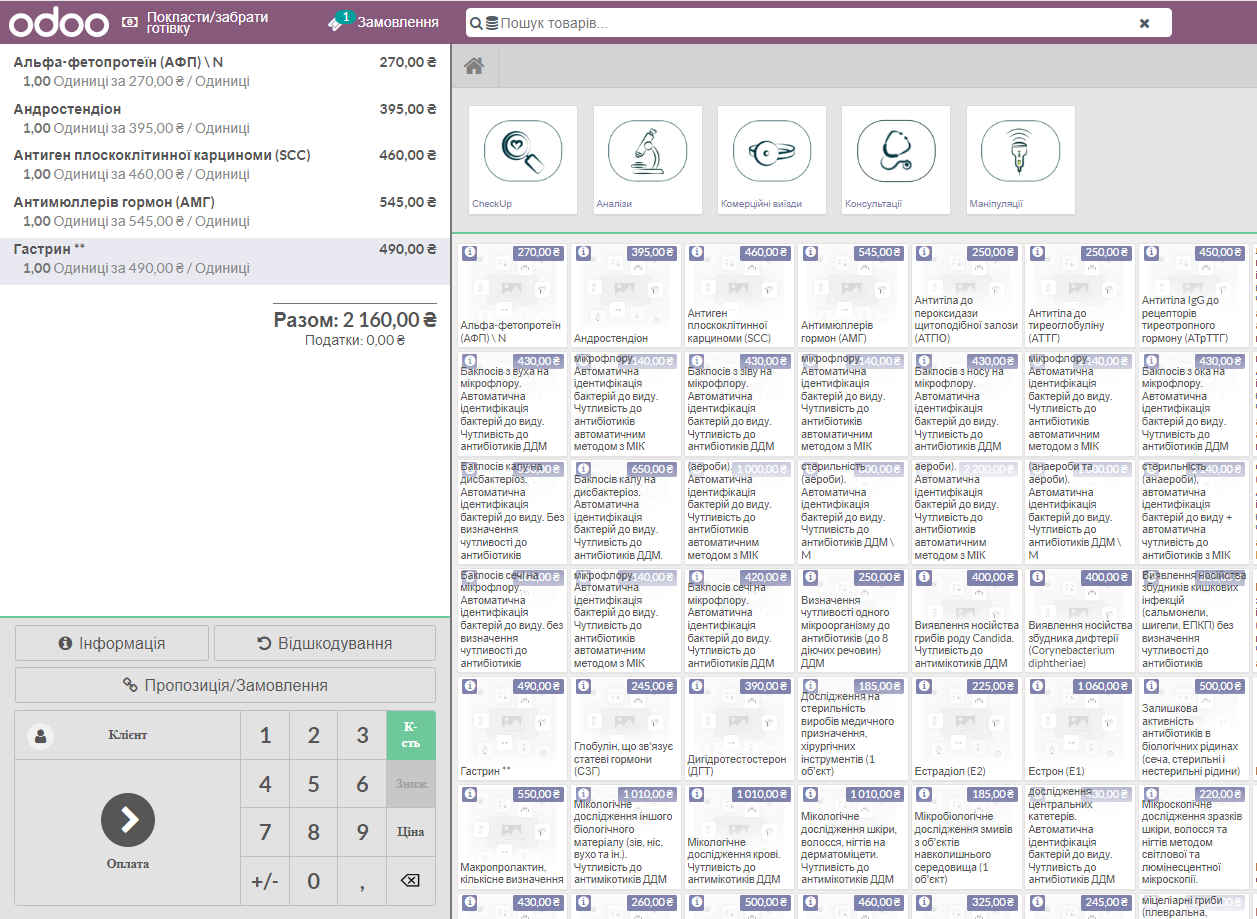1257x919 pixels.
Task: Click the Інформація button
Action: coord(112,643)
